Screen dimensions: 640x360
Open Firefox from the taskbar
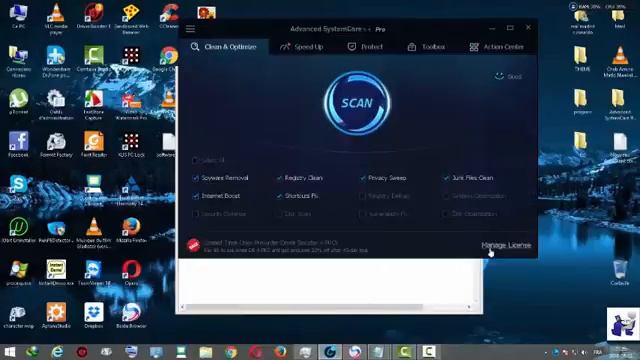pyautogui.click(x=280, y=352)
